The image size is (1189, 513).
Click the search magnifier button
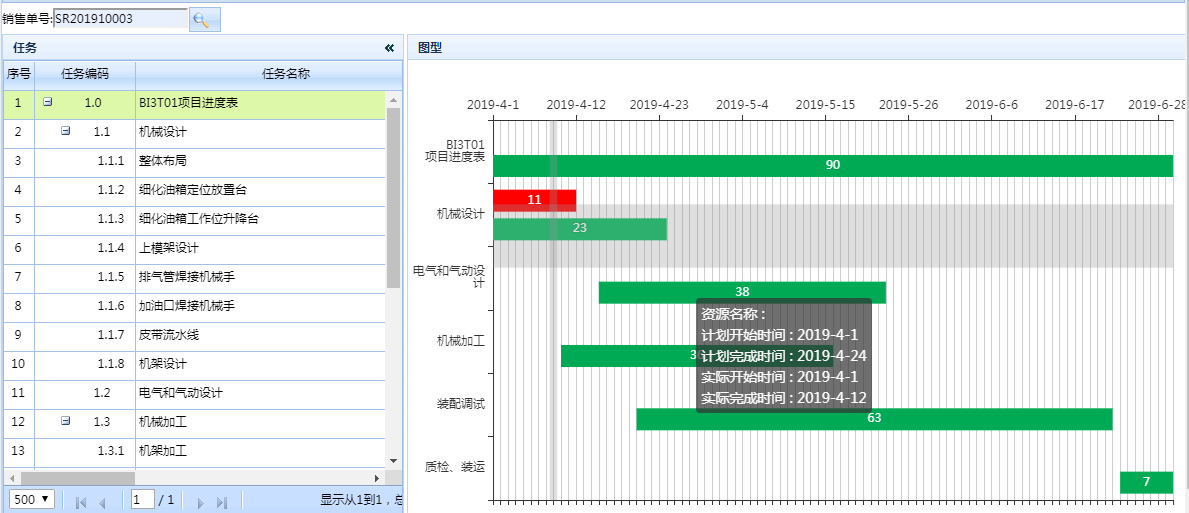(x=205, y=20)
